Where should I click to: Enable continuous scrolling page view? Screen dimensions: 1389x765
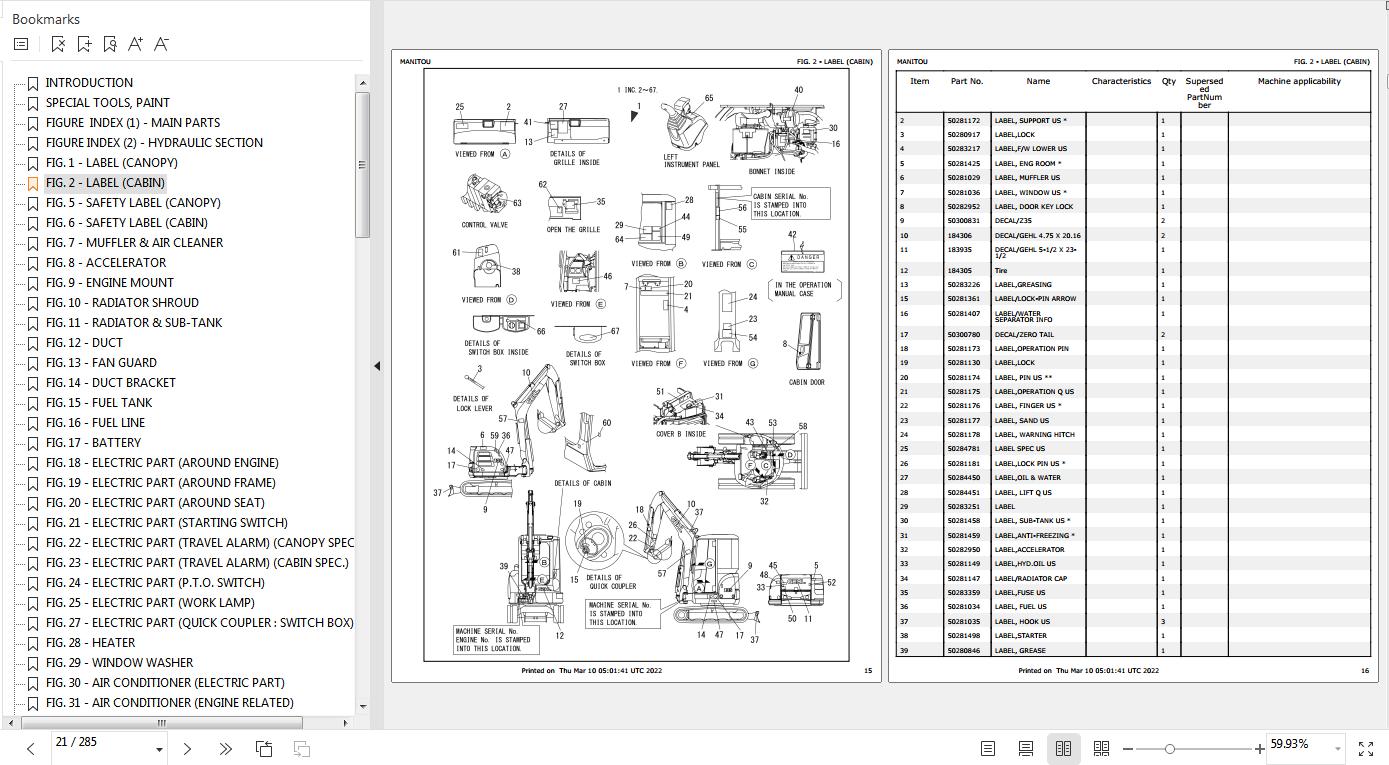click(1025, 748)
